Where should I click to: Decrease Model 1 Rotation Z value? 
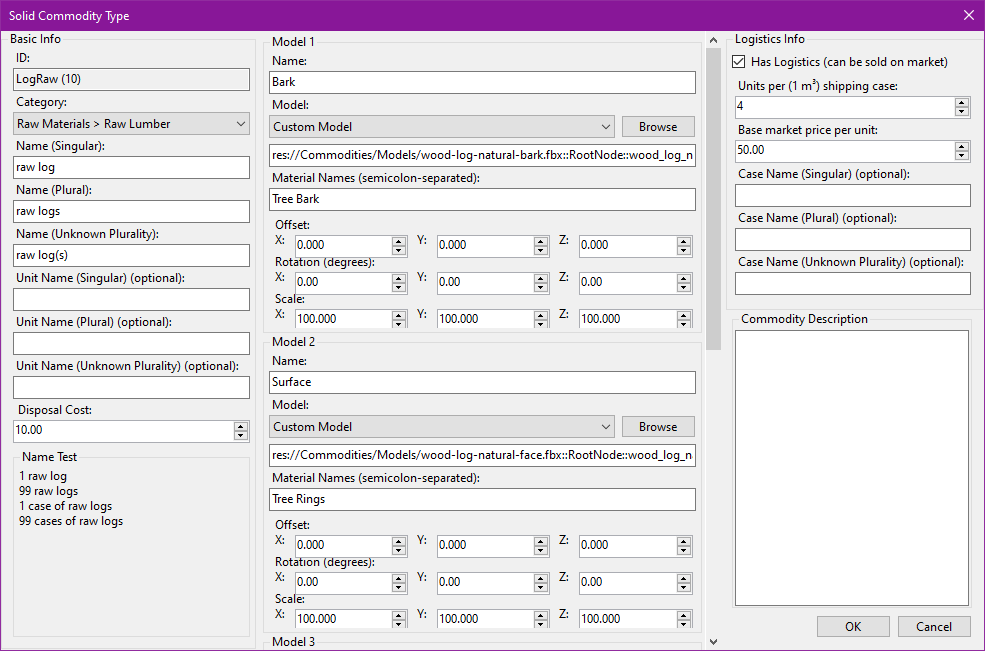(684, 287)
